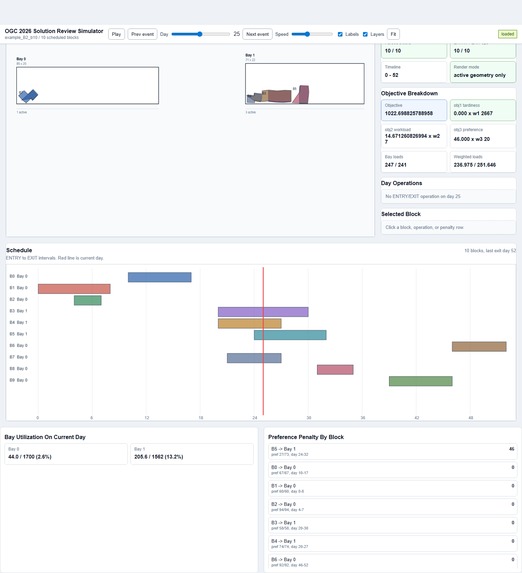Select the B0 blue schedule bar

point(159,277)
